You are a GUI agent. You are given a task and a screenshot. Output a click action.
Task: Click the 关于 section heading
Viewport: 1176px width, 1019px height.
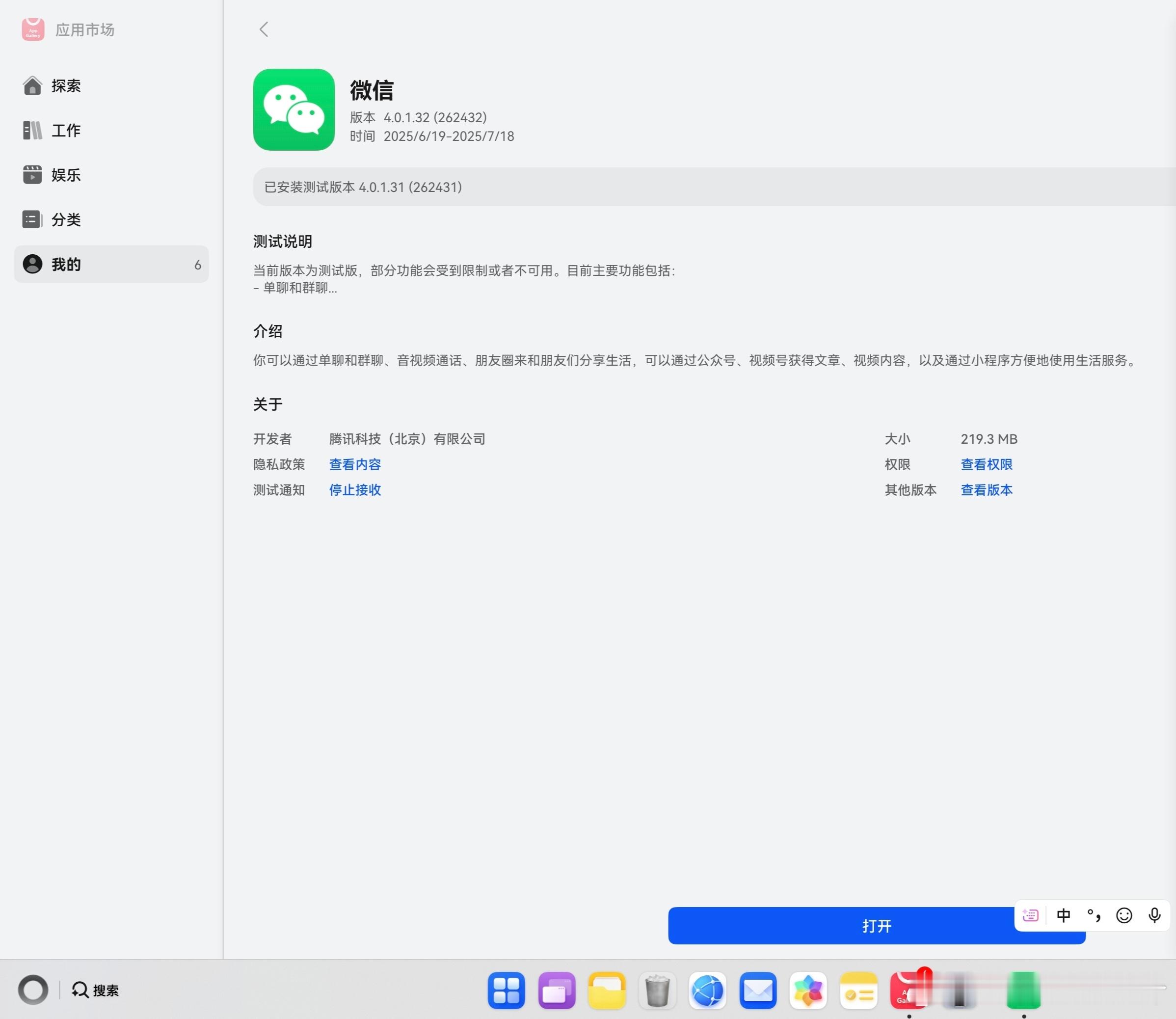coord(268,404)
